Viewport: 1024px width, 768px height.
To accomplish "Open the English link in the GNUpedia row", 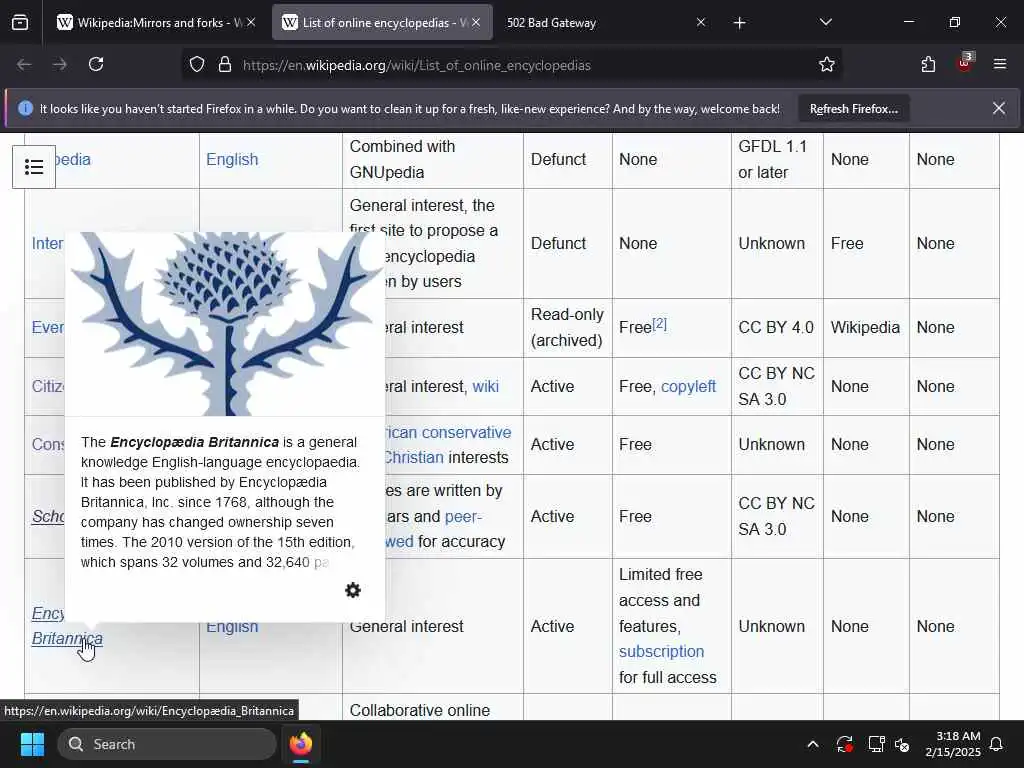I will coord(232,159).
